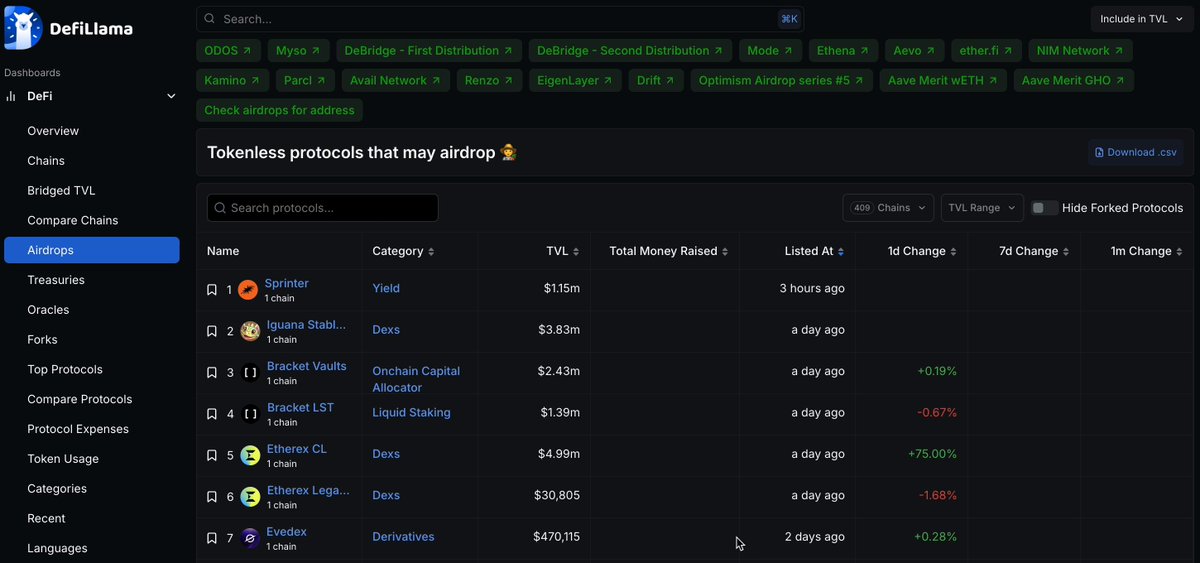Click the Bracket Vaults logo icon
Screen dimensions: 1200x563
250,373
